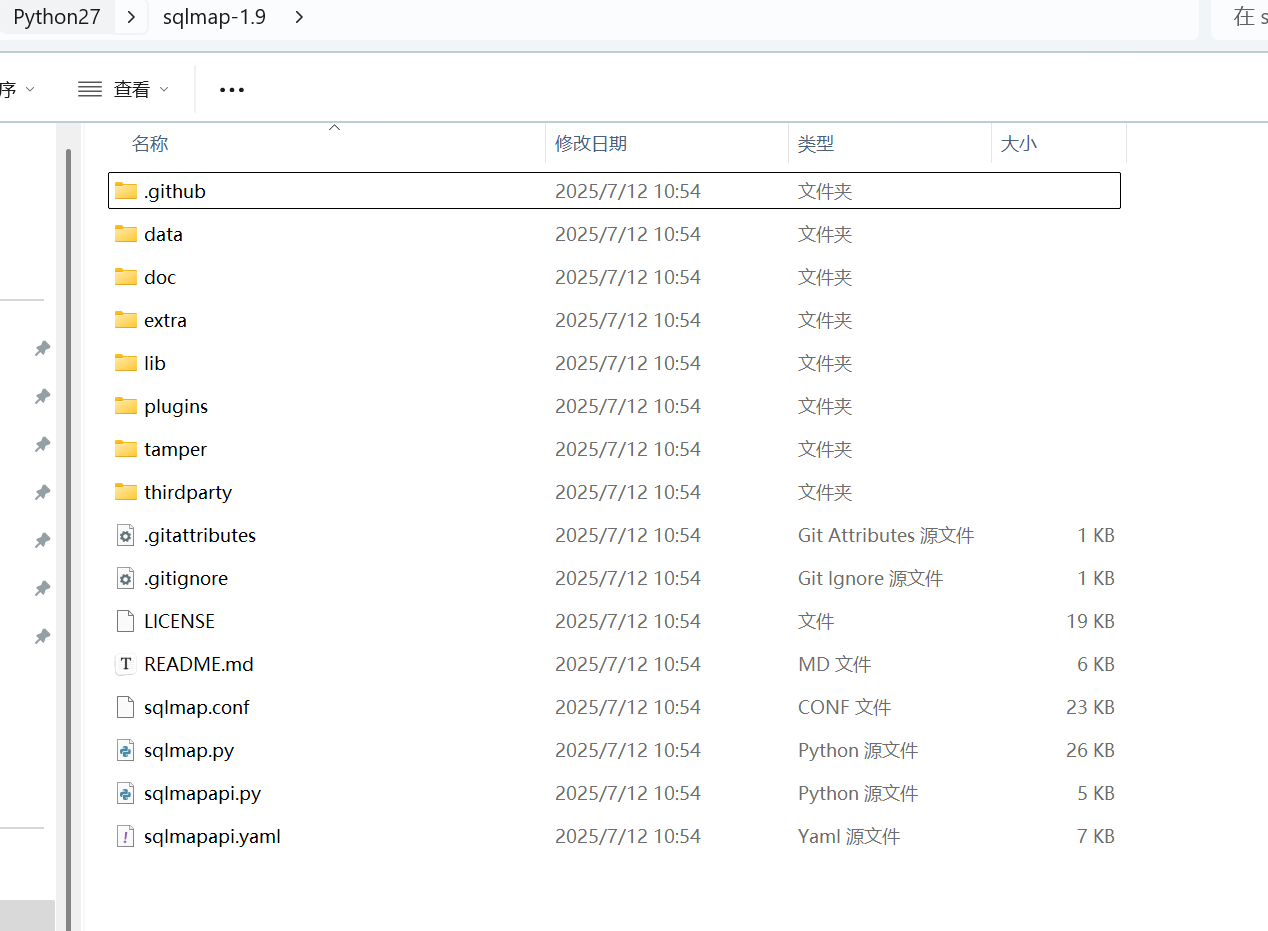This screenshot has width=1268, height=931.
Task: Select the file name sqlmapapi.yaml
Action: (212, 836)
